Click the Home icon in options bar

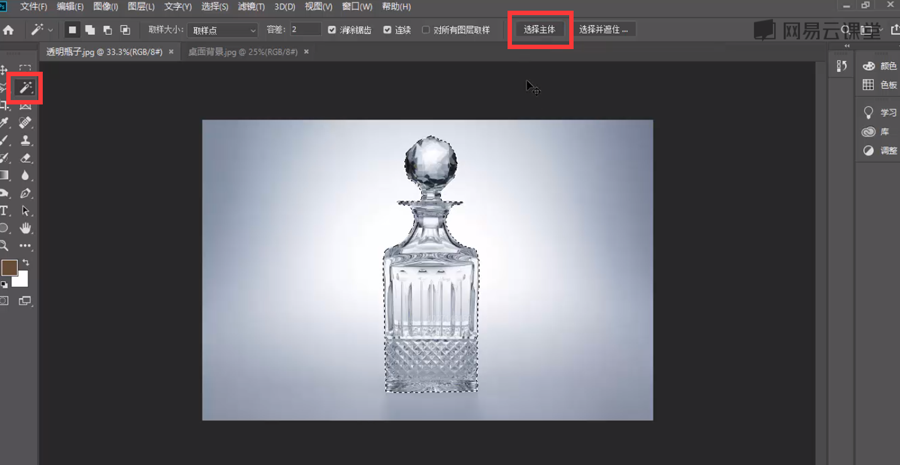click(x=8, y=30)
